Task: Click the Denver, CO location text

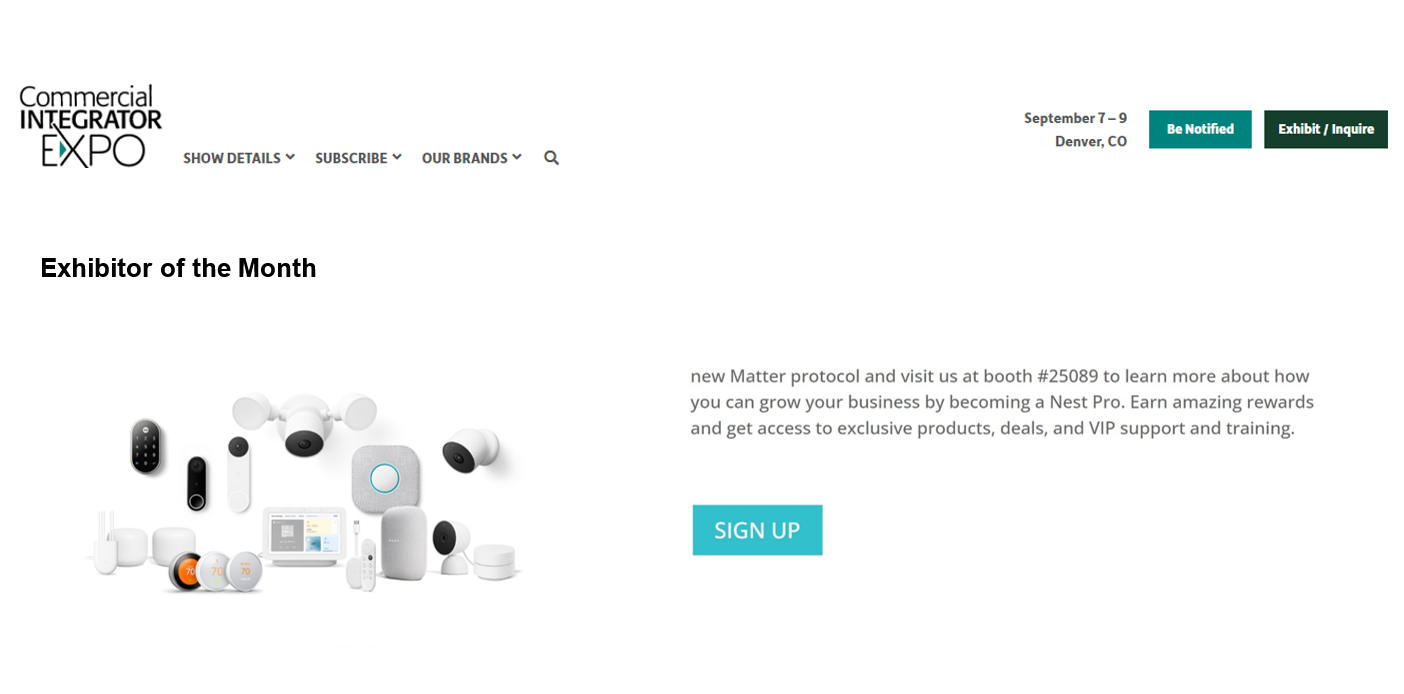Action: pos(1091,142)
